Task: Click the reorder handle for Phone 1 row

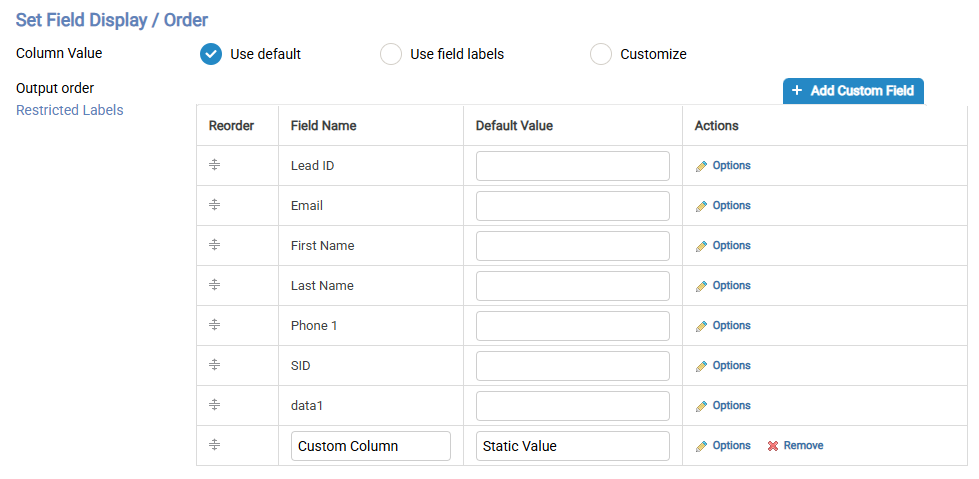Action: [x=214, y=325]
